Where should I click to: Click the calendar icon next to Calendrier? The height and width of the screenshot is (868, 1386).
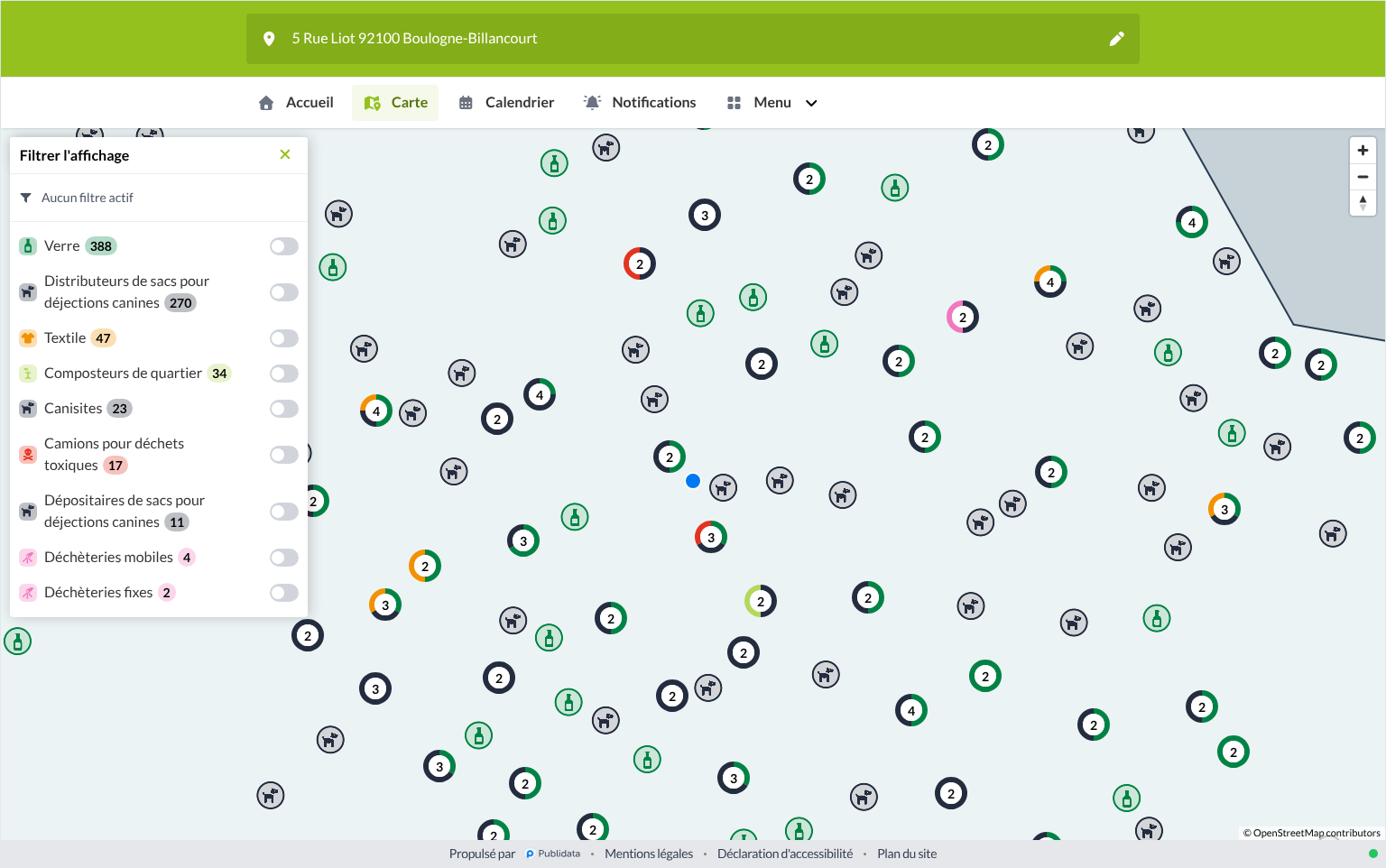click(x=466, y=103)
